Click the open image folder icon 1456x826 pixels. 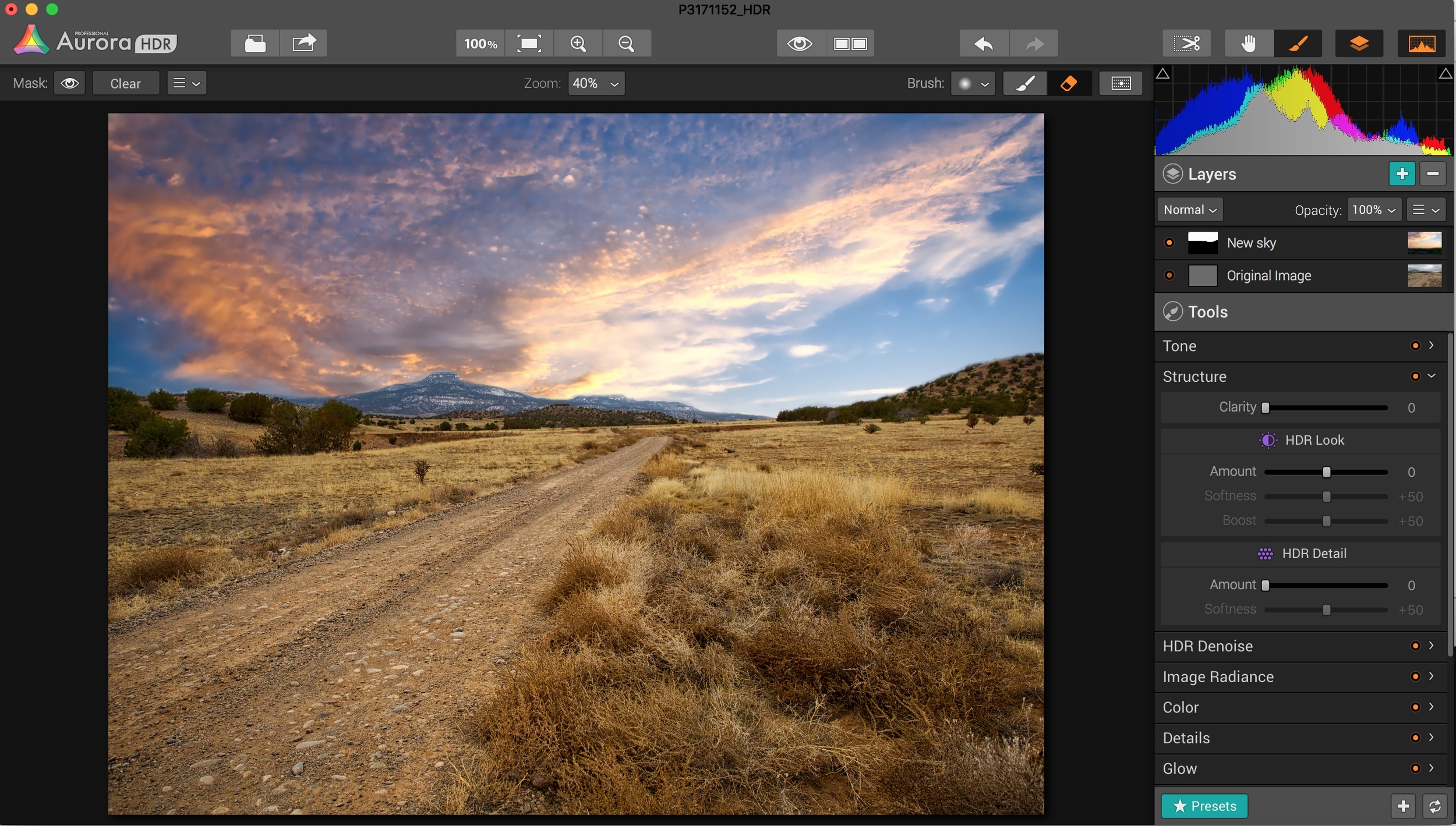[255, 44]
